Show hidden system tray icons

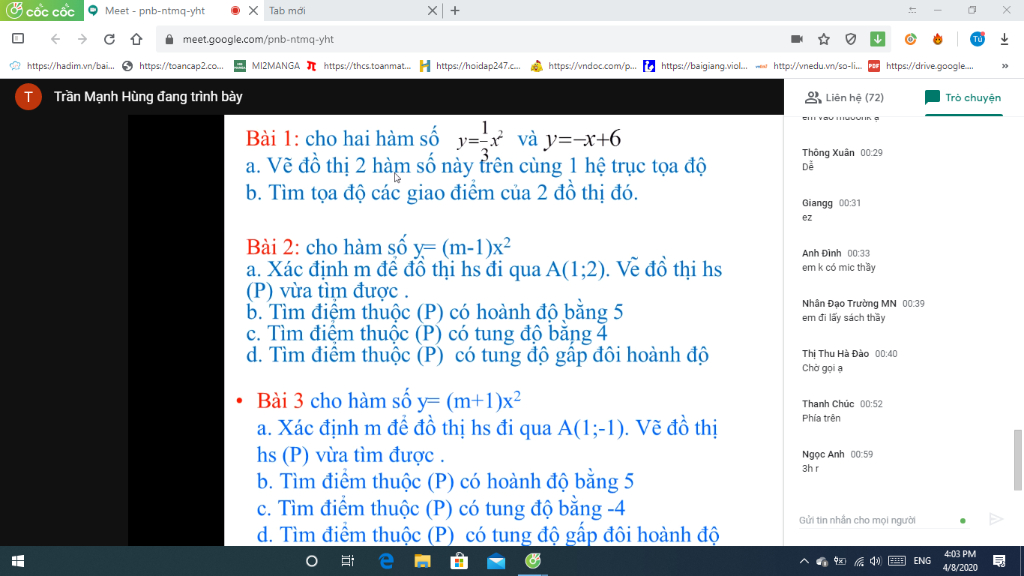point(804,561)
